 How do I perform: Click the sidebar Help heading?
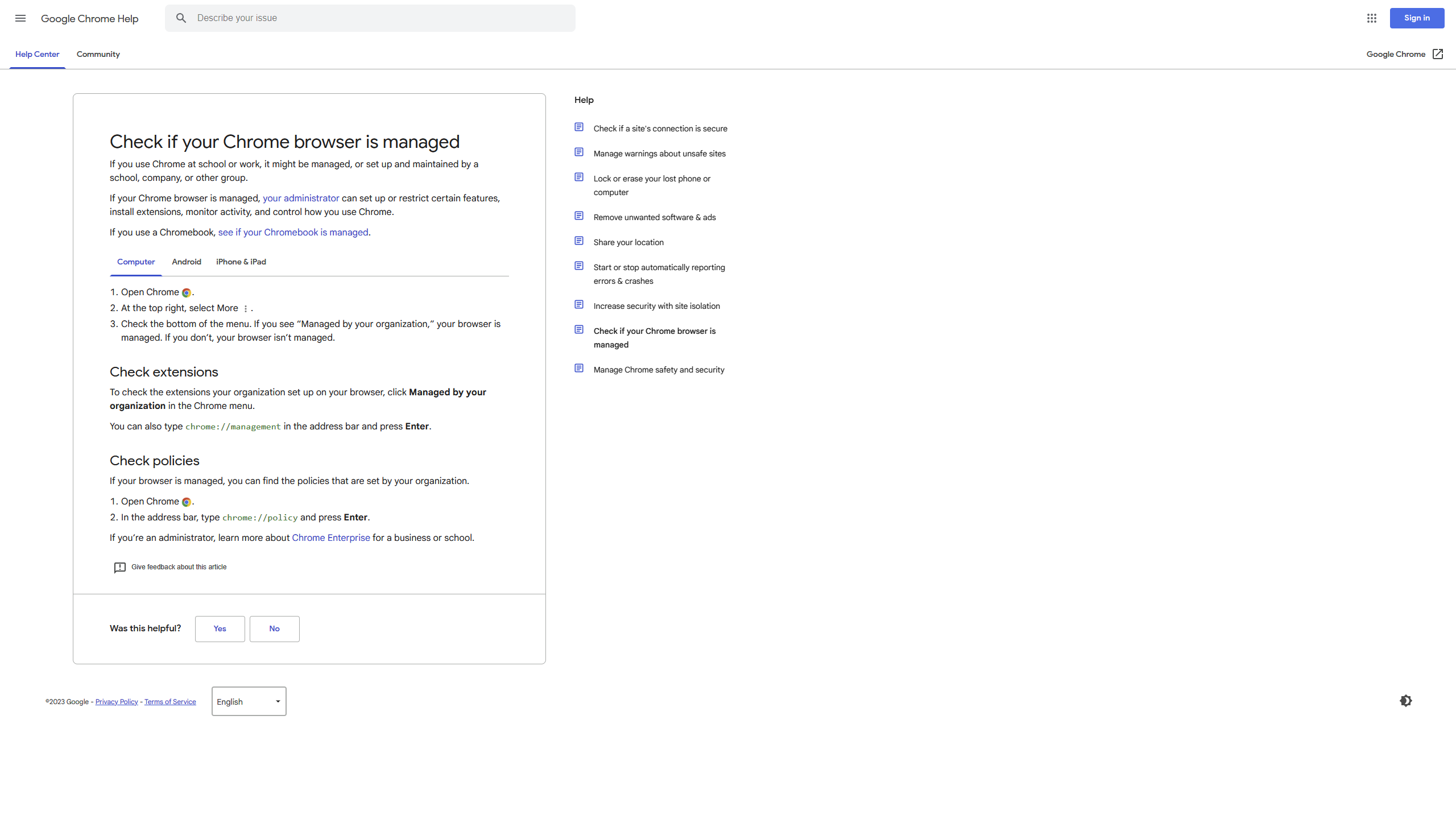[584, 100]
